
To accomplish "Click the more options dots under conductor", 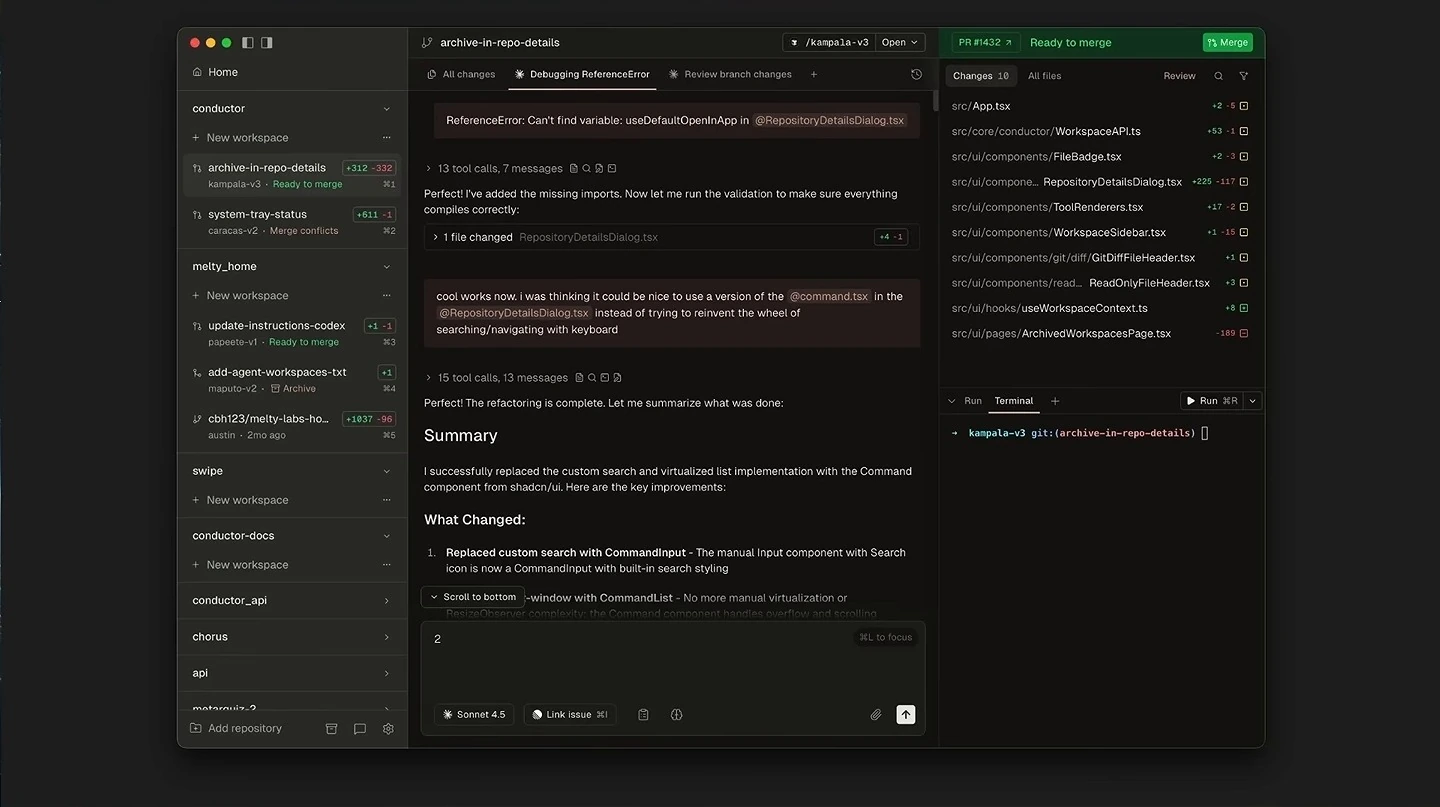I will [x=386, y=138].
